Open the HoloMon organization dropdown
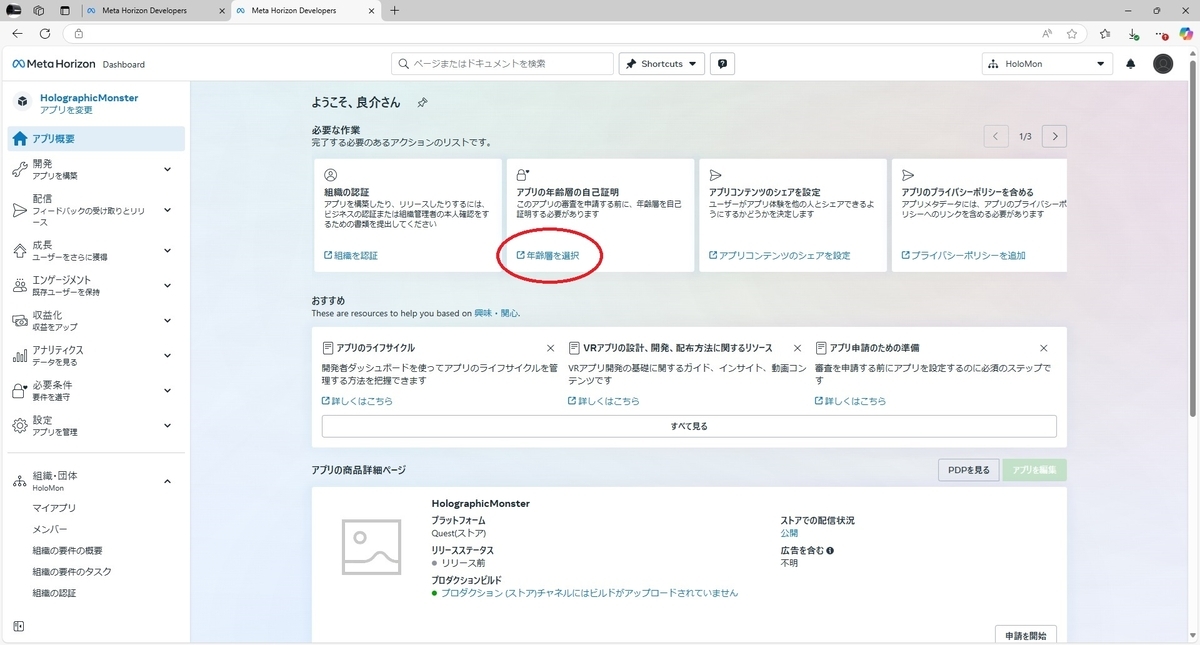Viewport: 1200px width, 645px height. [1047, 64]
